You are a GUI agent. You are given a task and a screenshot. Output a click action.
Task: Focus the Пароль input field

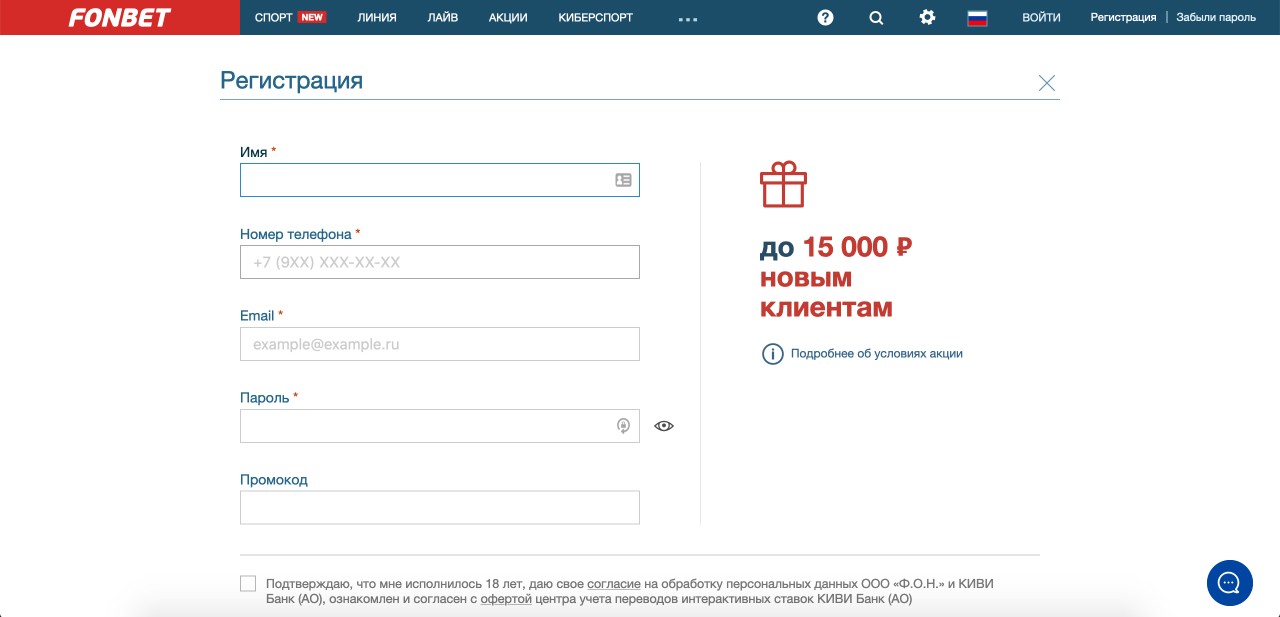tap(440, 426)
